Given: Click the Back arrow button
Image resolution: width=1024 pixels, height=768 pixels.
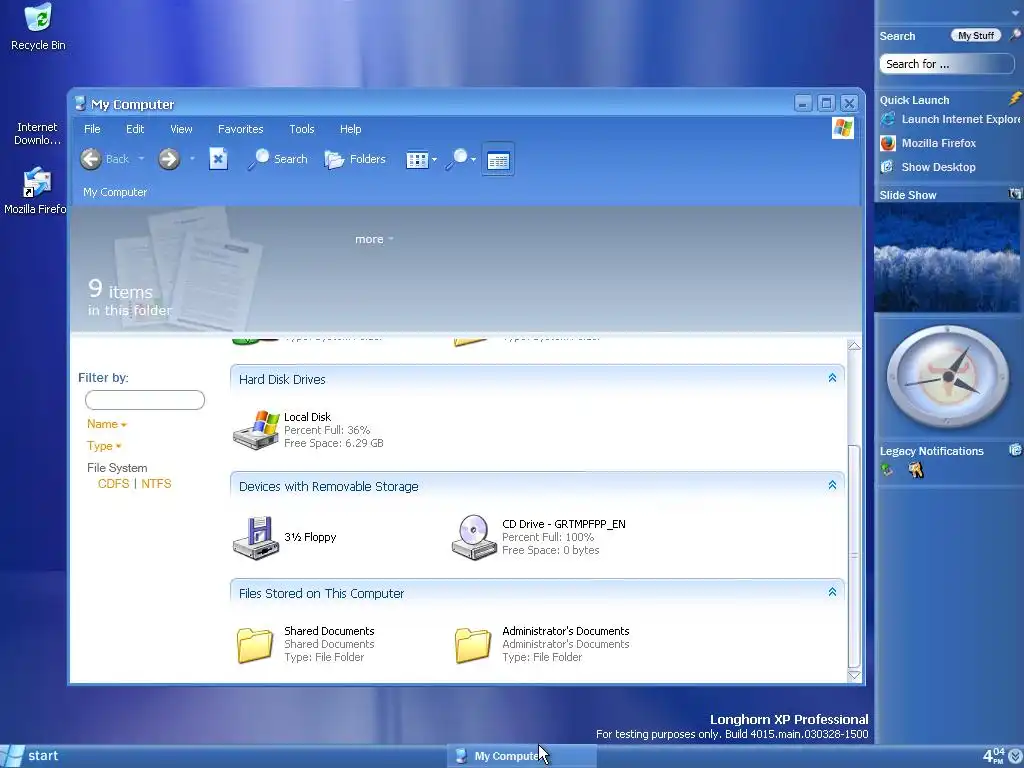Looking at the screenshot, I should click(x=91, y=159).
